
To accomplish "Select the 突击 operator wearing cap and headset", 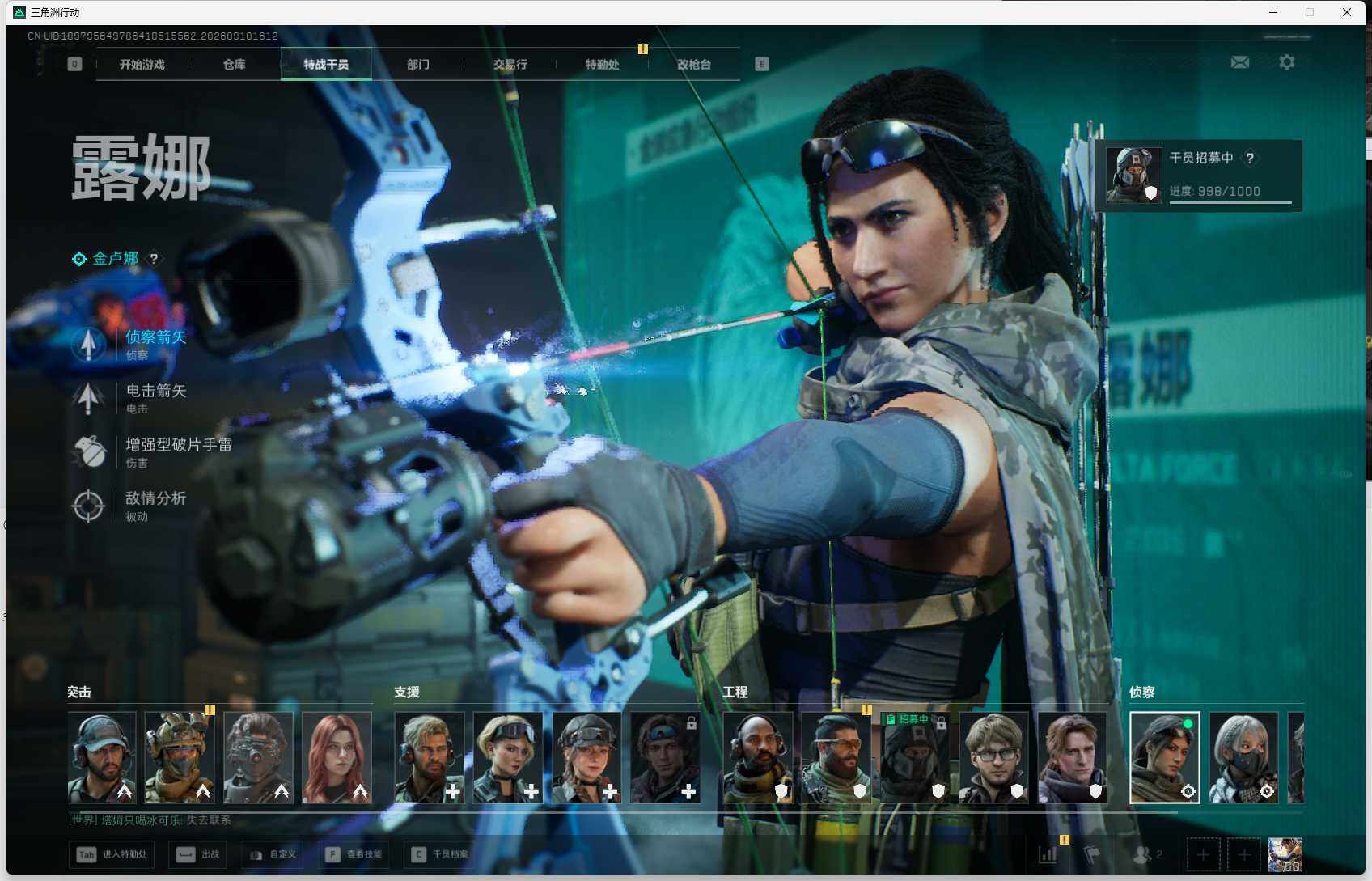I will [x=102, y=757].
